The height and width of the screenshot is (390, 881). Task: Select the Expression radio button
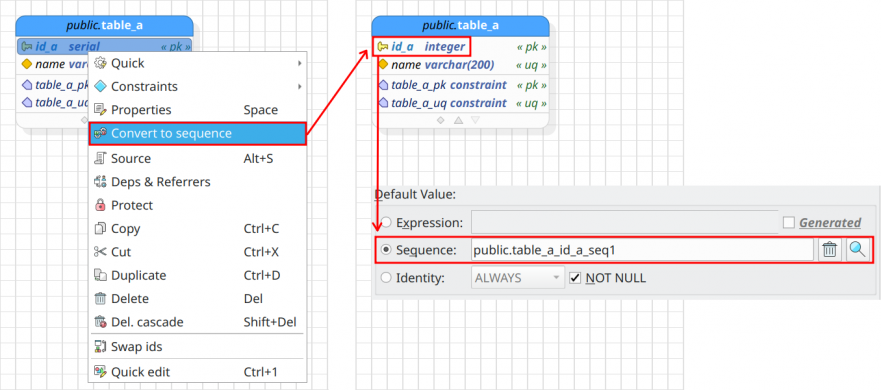coord(386,223)
